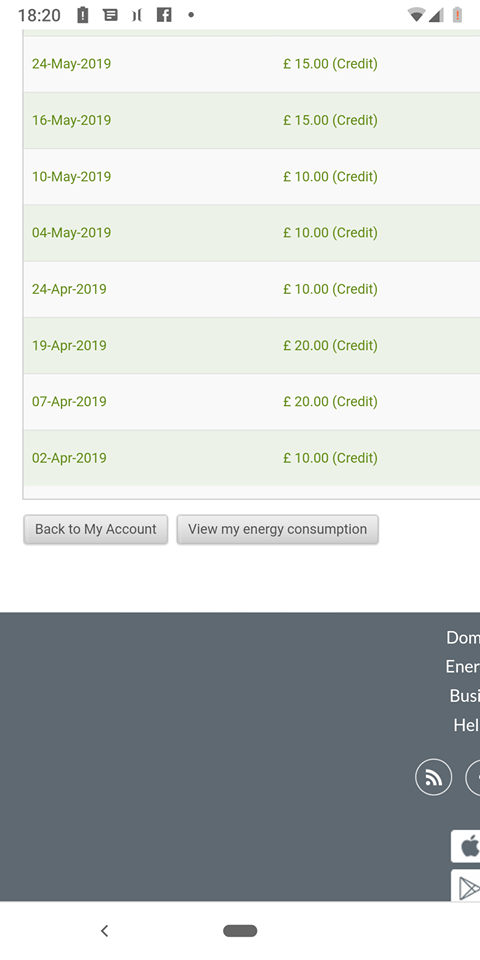Screen dimensions: 480x960
Task: Tap the Wi-Fi signal status icon
Action: [x=416, y=15]
